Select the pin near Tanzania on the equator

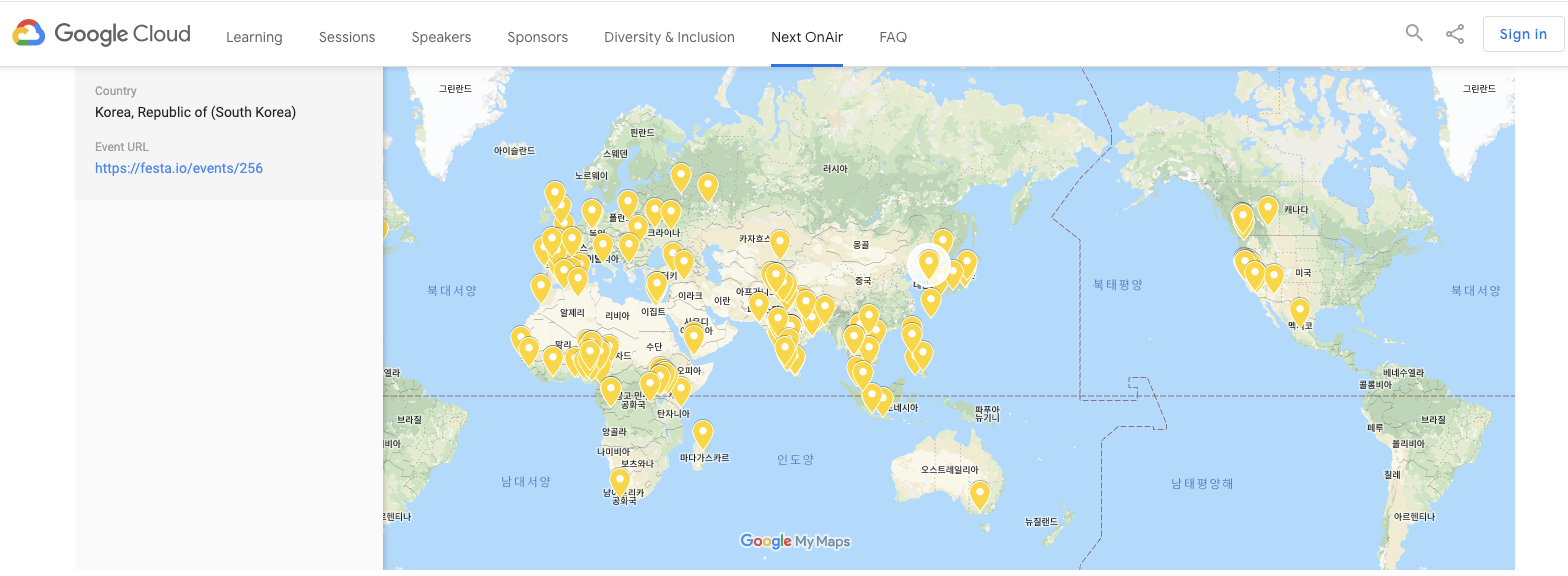(681, 391)
